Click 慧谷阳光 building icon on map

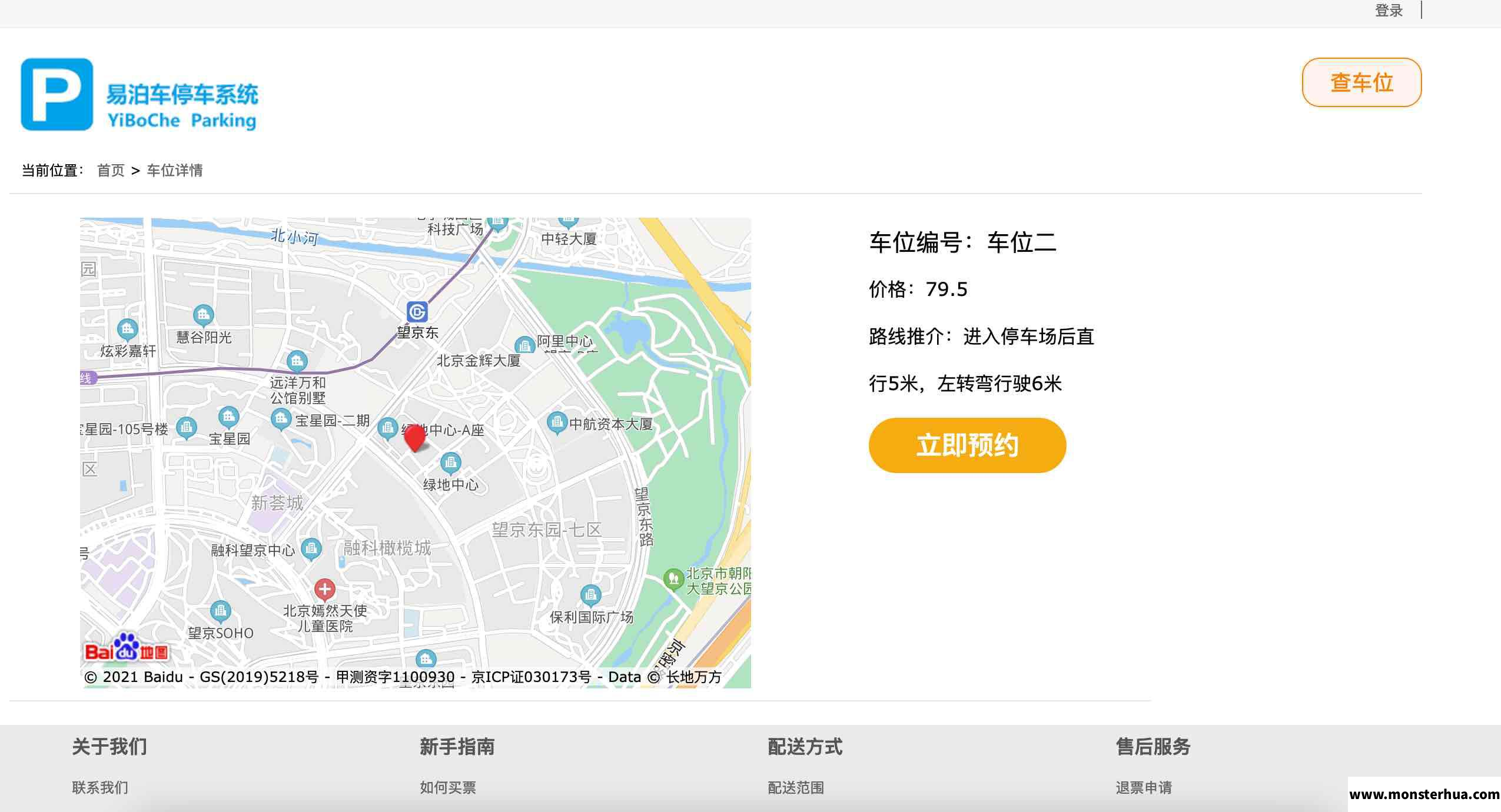pos(204,316)
